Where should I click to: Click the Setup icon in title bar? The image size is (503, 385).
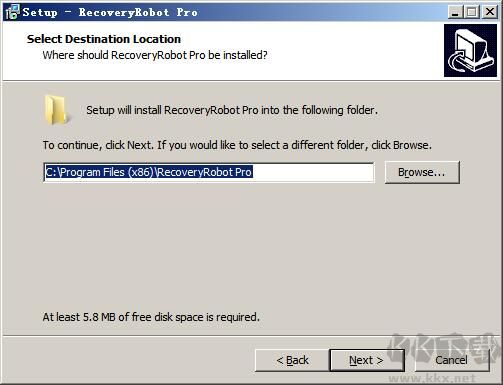pyautogui.click(x=12, y=12)
